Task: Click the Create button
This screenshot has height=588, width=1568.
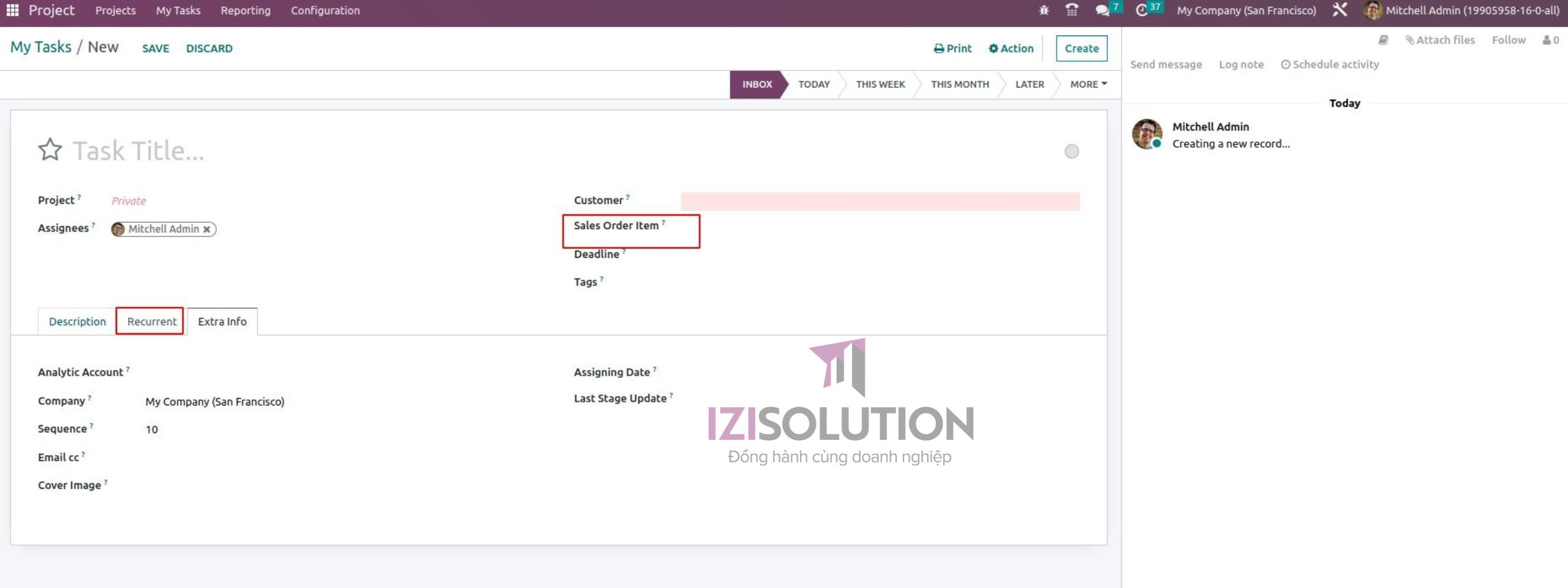Action: [x=1082, y=48]
